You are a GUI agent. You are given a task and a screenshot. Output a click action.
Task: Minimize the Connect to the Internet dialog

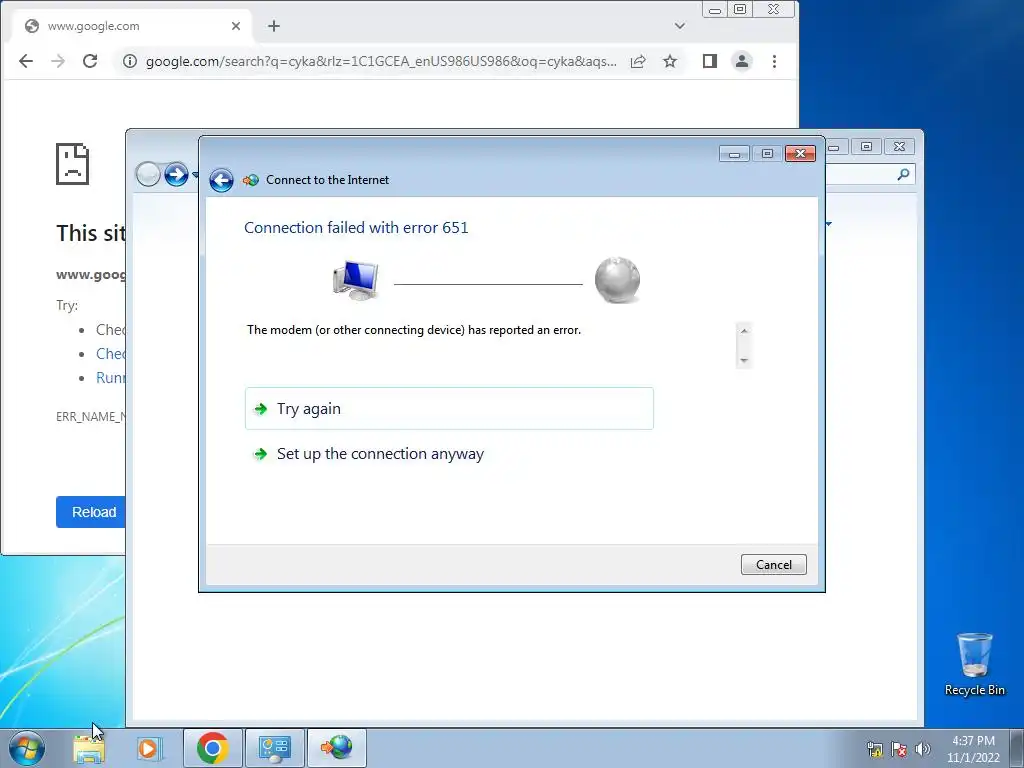click(x=734, y=153)
